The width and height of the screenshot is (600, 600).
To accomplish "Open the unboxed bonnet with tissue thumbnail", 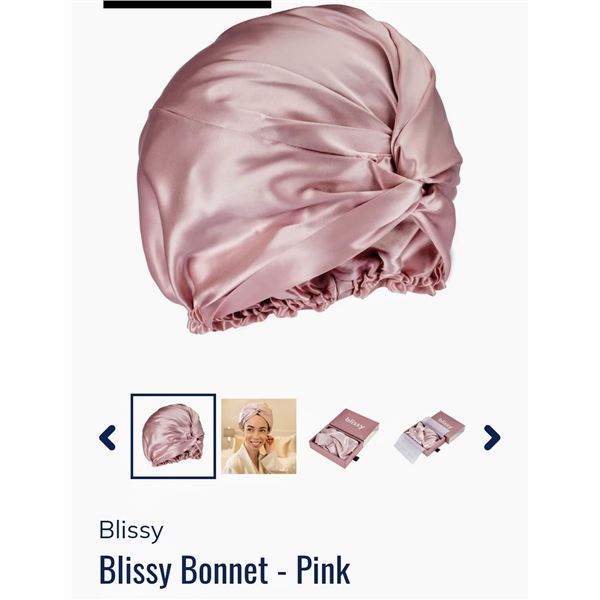I will 430,436.
